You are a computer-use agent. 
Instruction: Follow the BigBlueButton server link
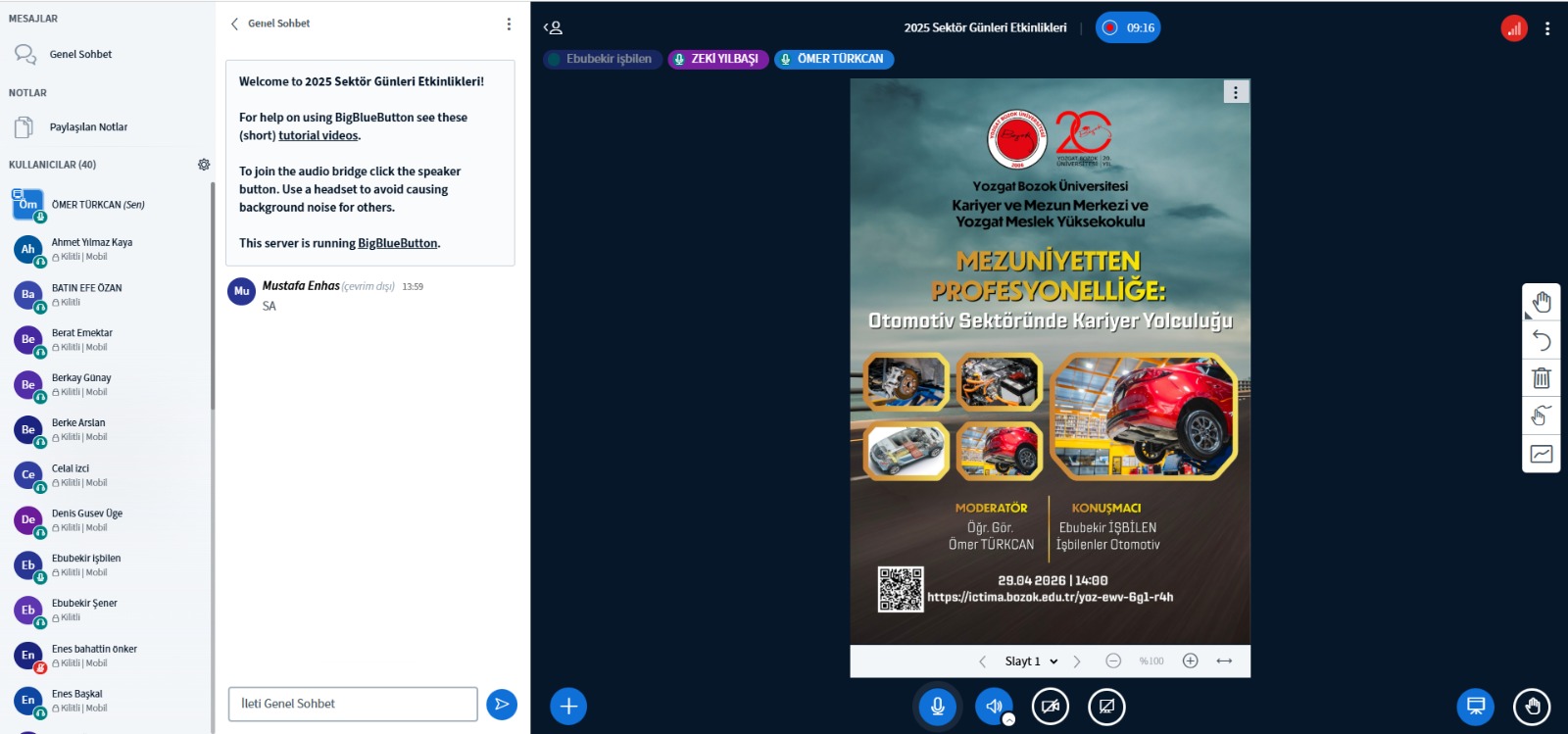(398, 243)
